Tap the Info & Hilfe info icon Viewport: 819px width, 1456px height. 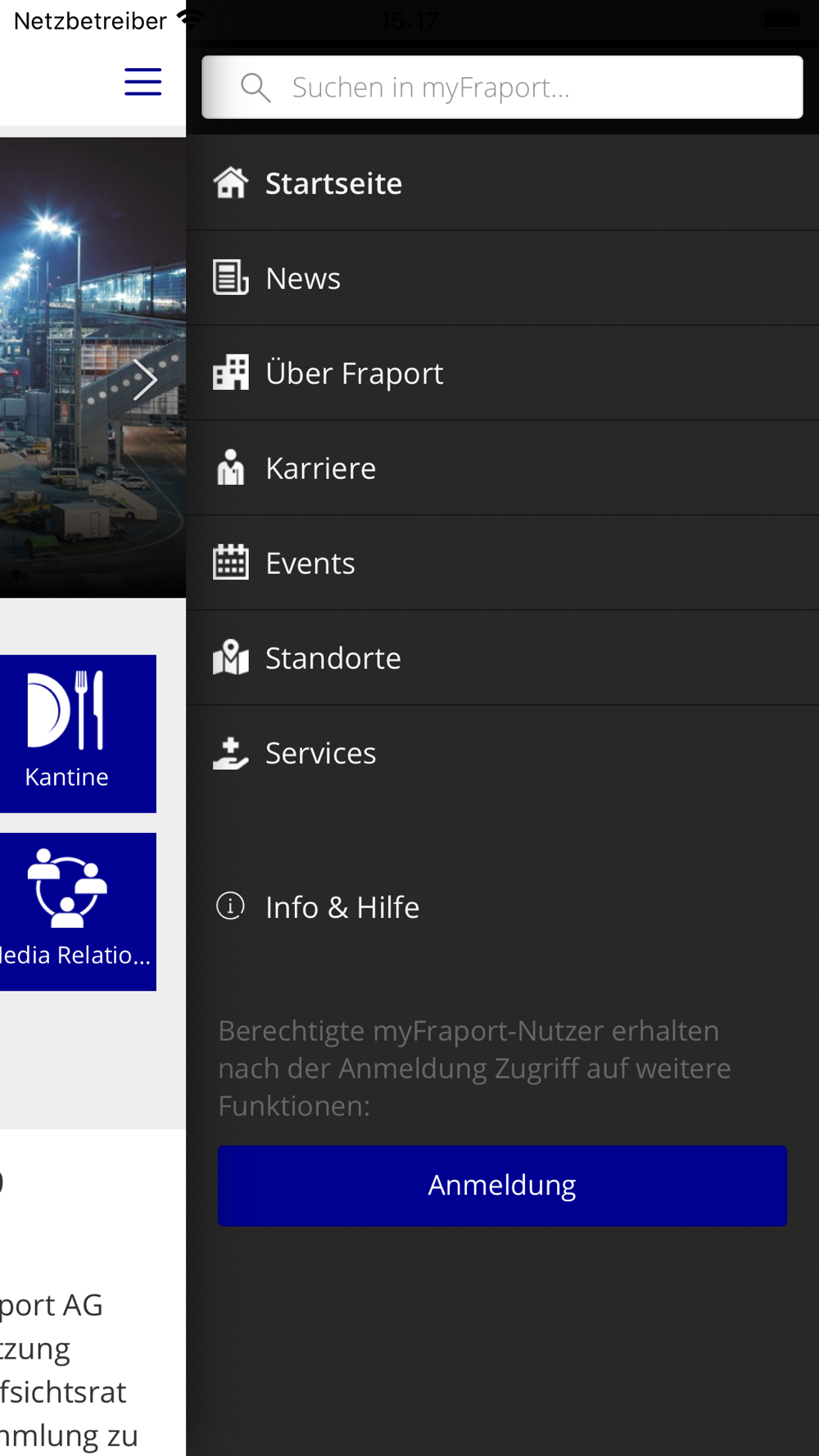pyautogui.click(x=231, y=907)
